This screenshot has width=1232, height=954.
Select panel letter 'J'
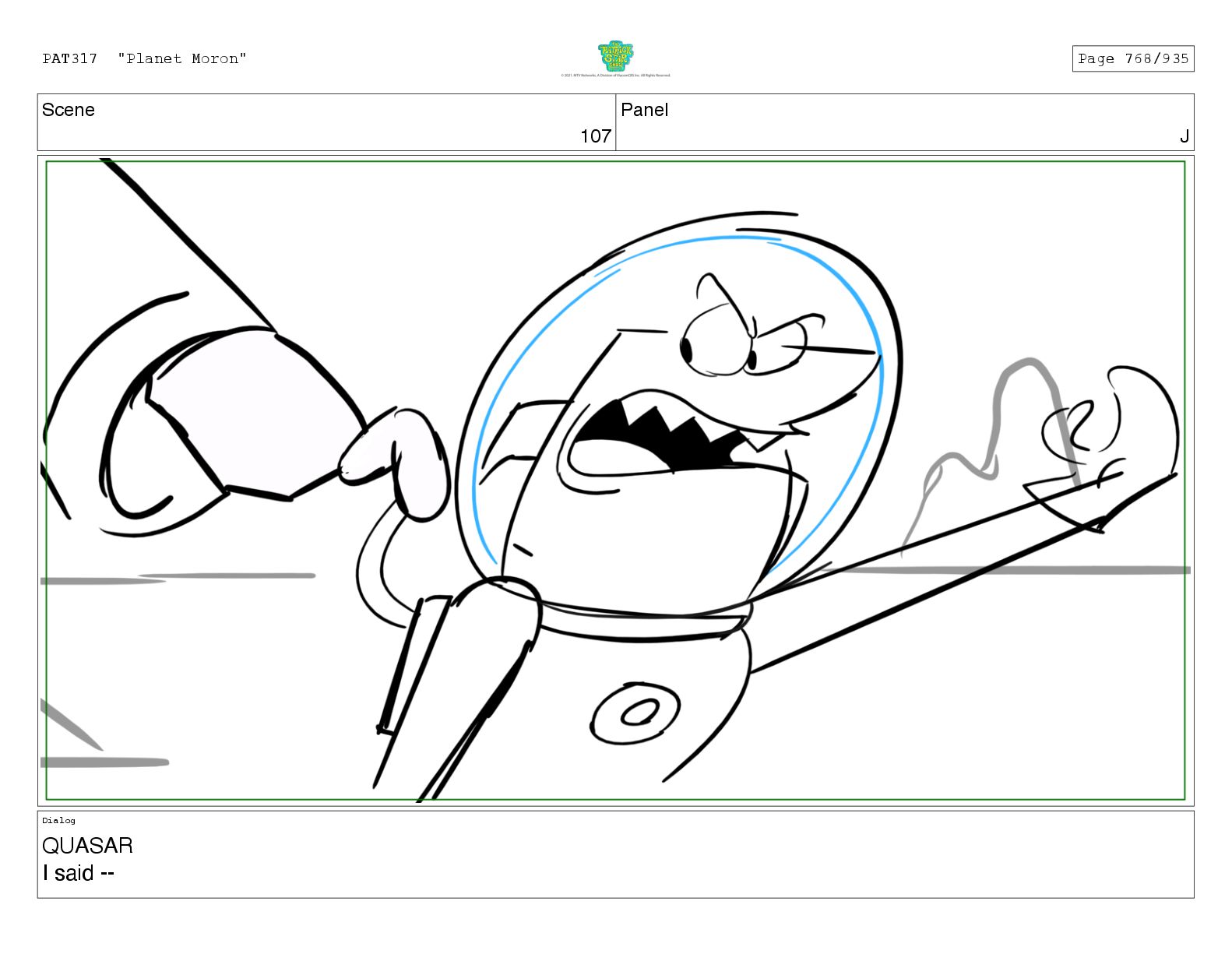pyautogui.click(x=1184, y=136)
